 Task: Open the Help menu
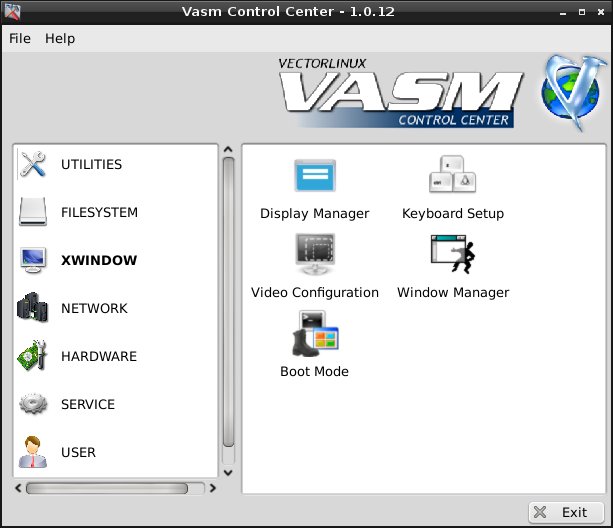tap(60, 39)
